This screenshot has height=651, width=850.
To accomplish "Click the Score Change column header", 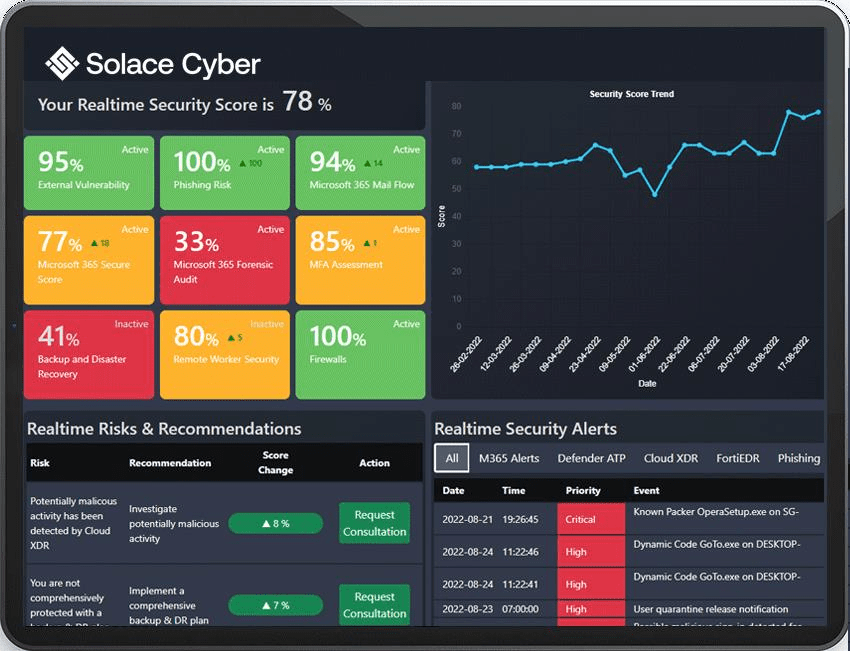I will (x=275, y=462).
